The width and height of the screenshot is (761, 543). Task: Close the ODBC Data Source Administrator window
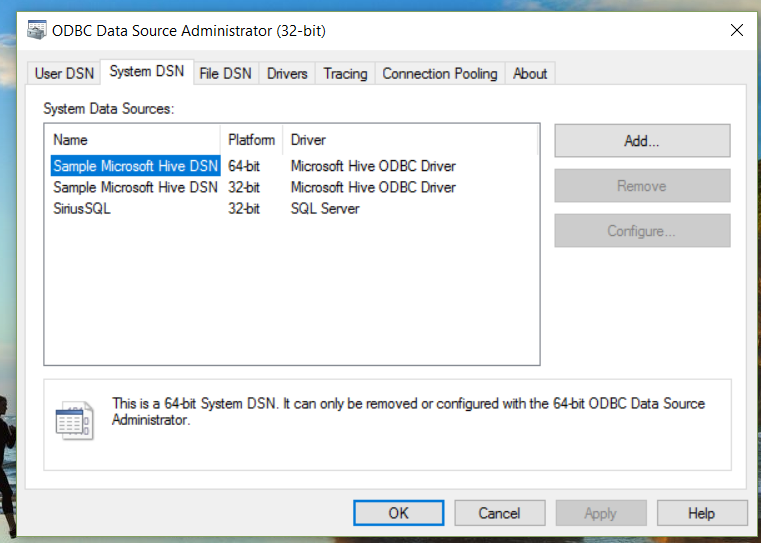(737, 30)
